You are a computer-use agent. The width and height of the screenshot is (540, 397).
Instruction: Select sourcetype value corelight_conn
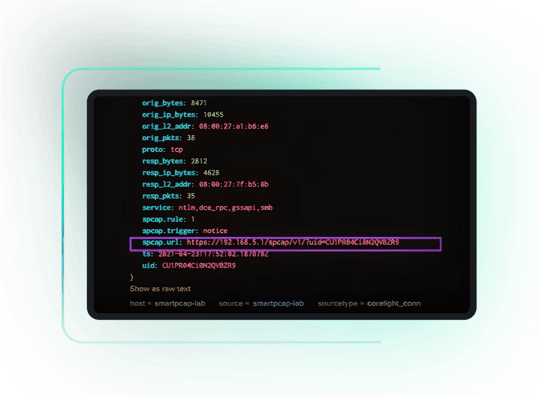point(394,303)
